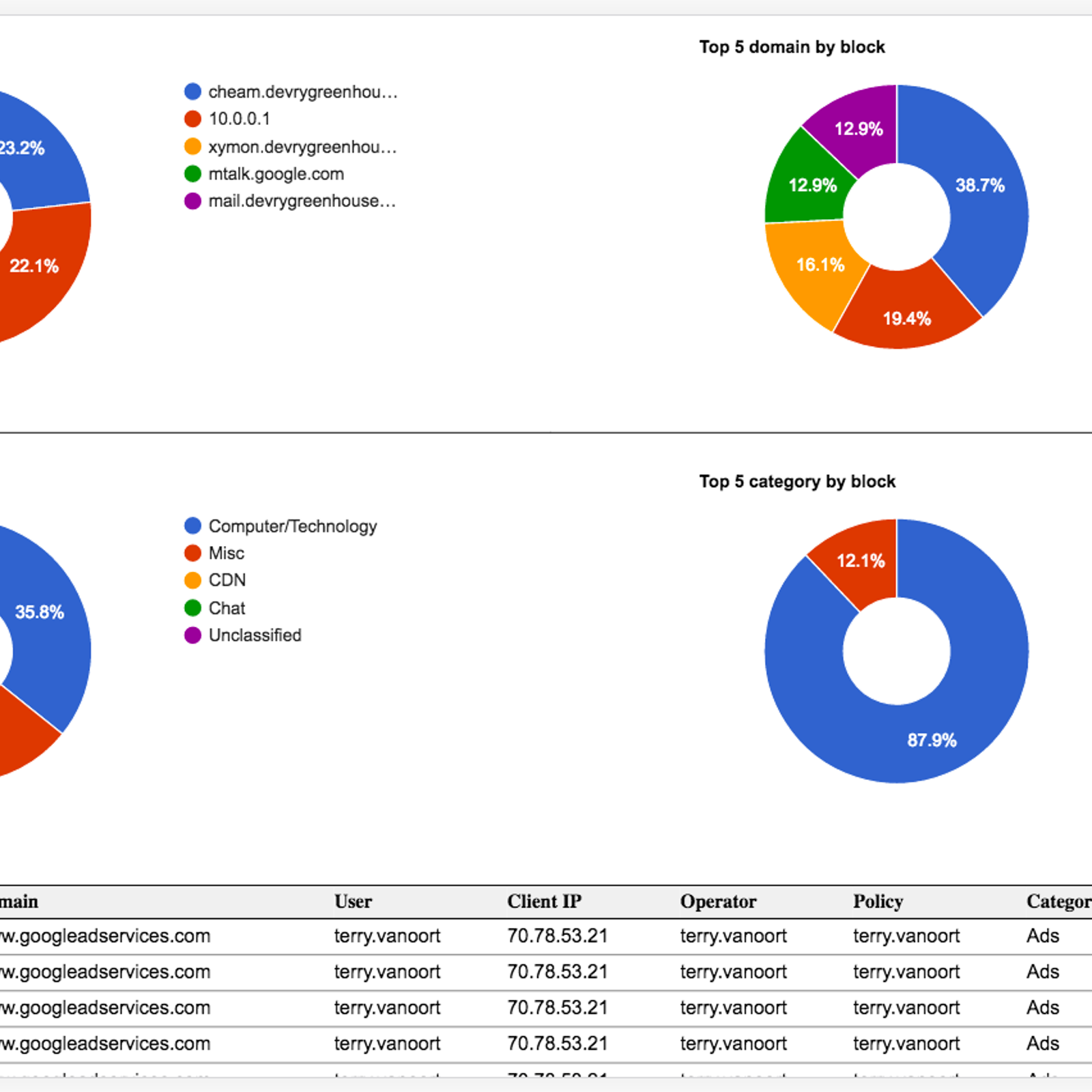Select the mail.devrygreenhouse legend label
This screenshot has width=1092, height=1092.
tap(302, 201)
